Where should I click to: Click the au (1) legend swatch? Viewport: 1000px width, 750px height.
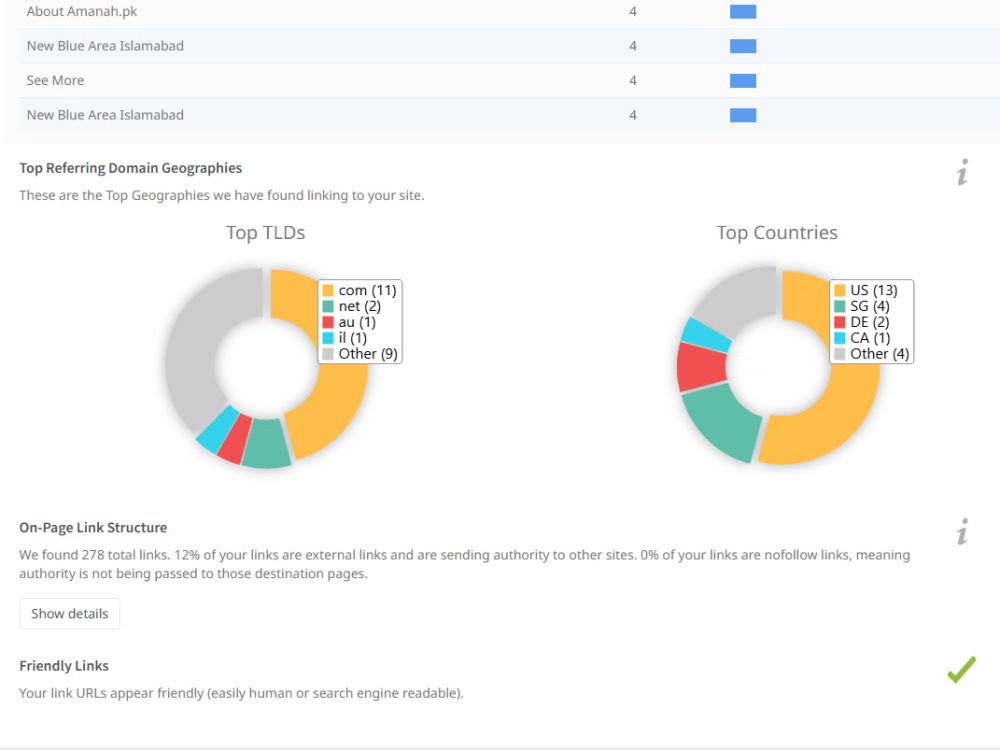(x=328, y=322)
